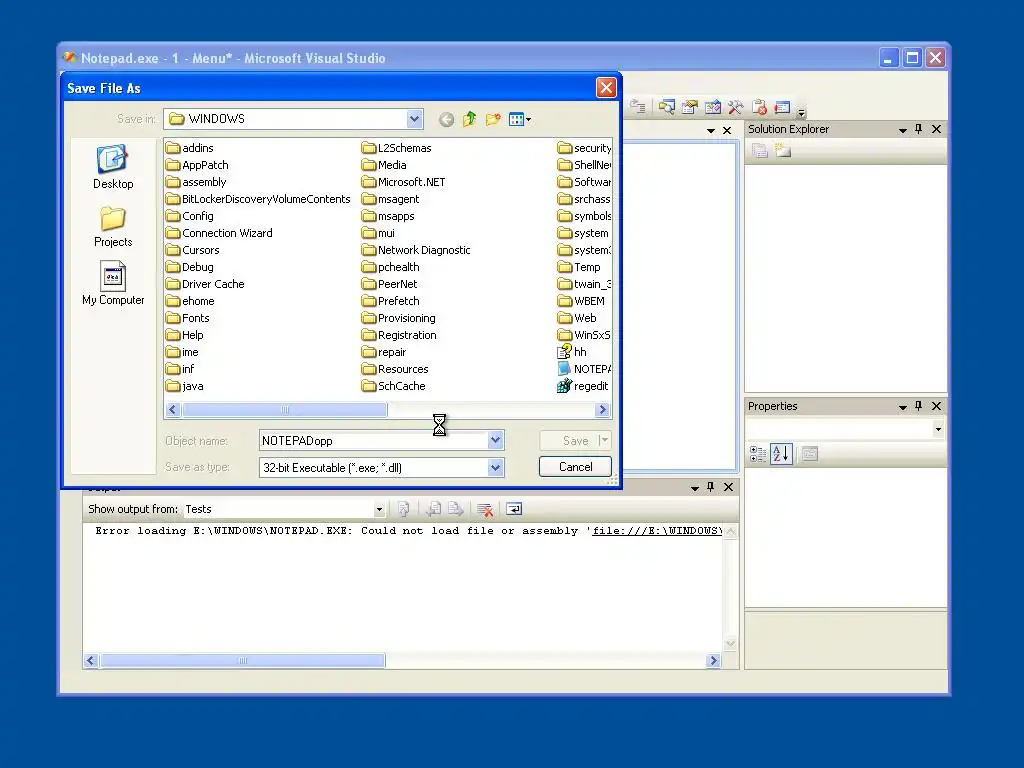The image size is (1024, 768).
Task: Open the Properties object selector dropdown
Action: (938, 430)
